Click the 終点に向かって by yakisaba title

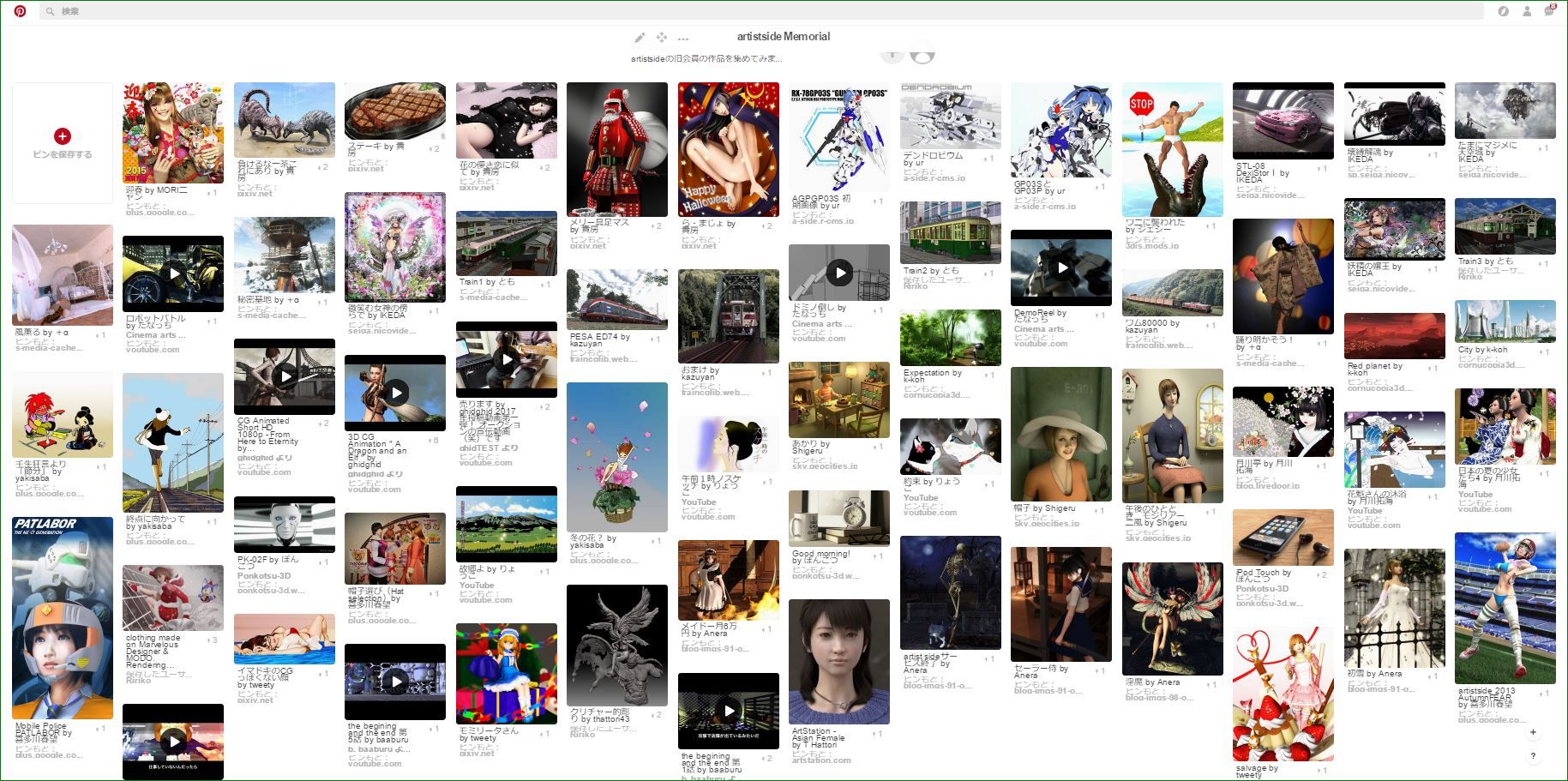(x=155, y=523)
